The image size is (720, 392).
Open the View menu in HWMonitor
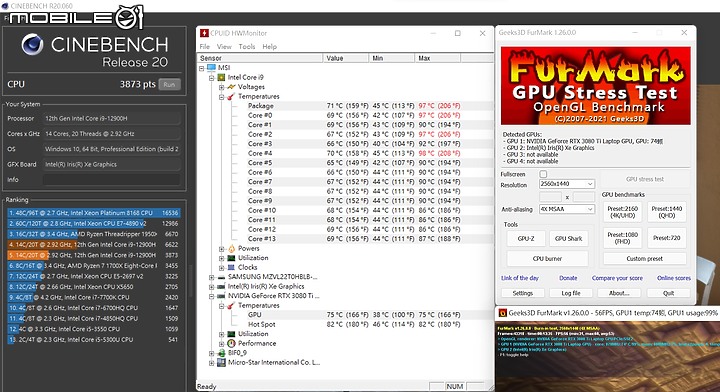click(x=224, y=46)
